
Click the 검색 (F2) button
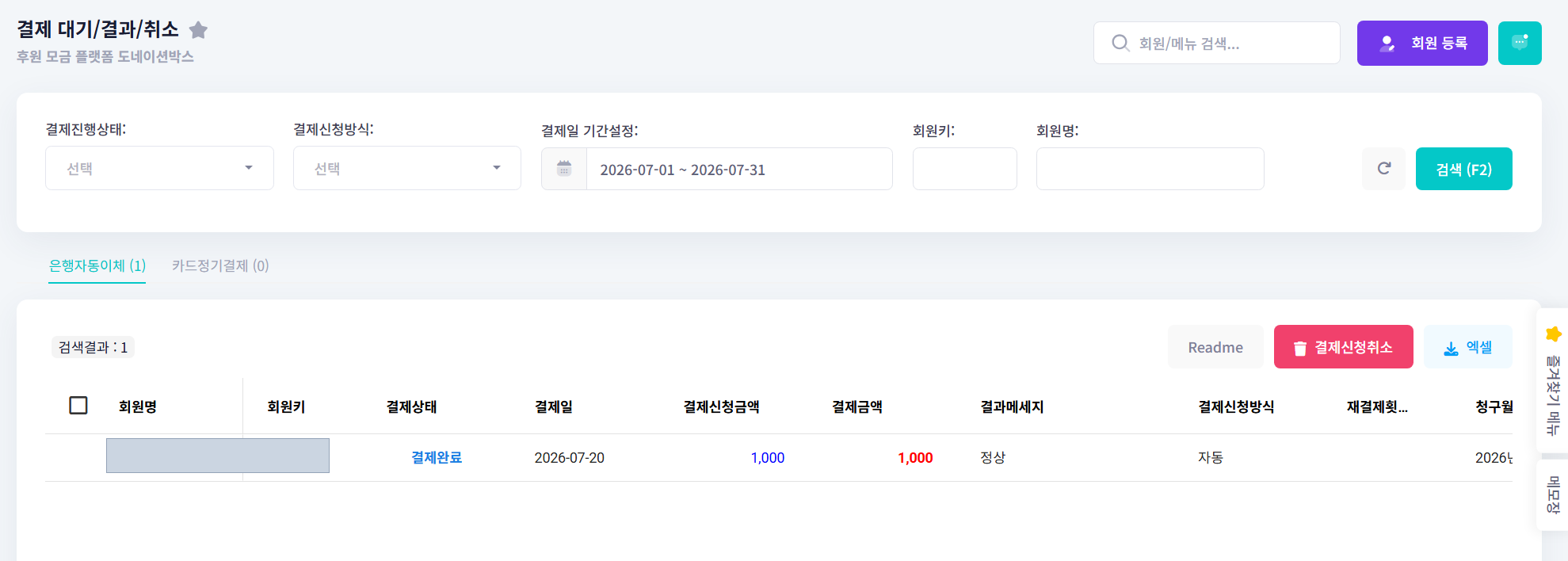coord(1463,169)
